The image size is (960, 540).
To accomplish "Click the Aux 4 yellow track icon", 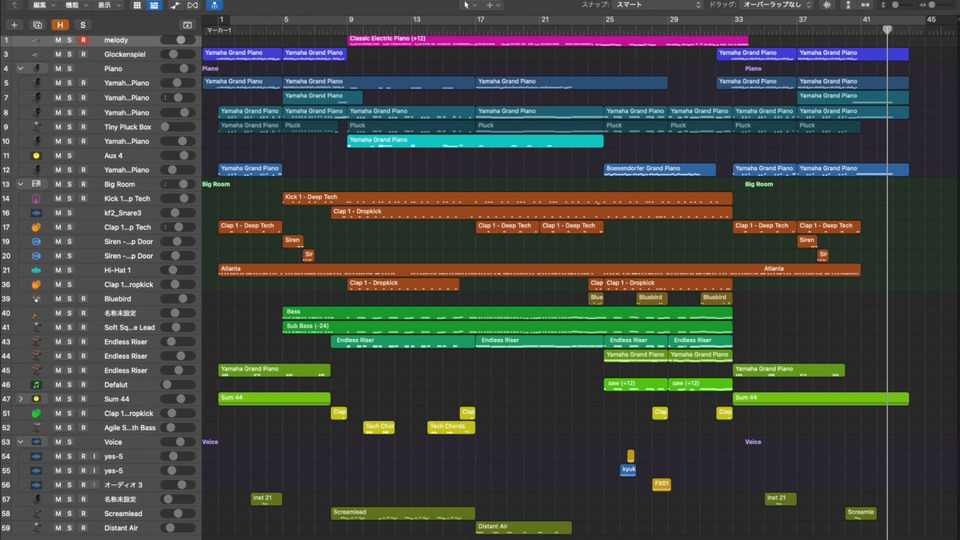I will coord(36,156).
